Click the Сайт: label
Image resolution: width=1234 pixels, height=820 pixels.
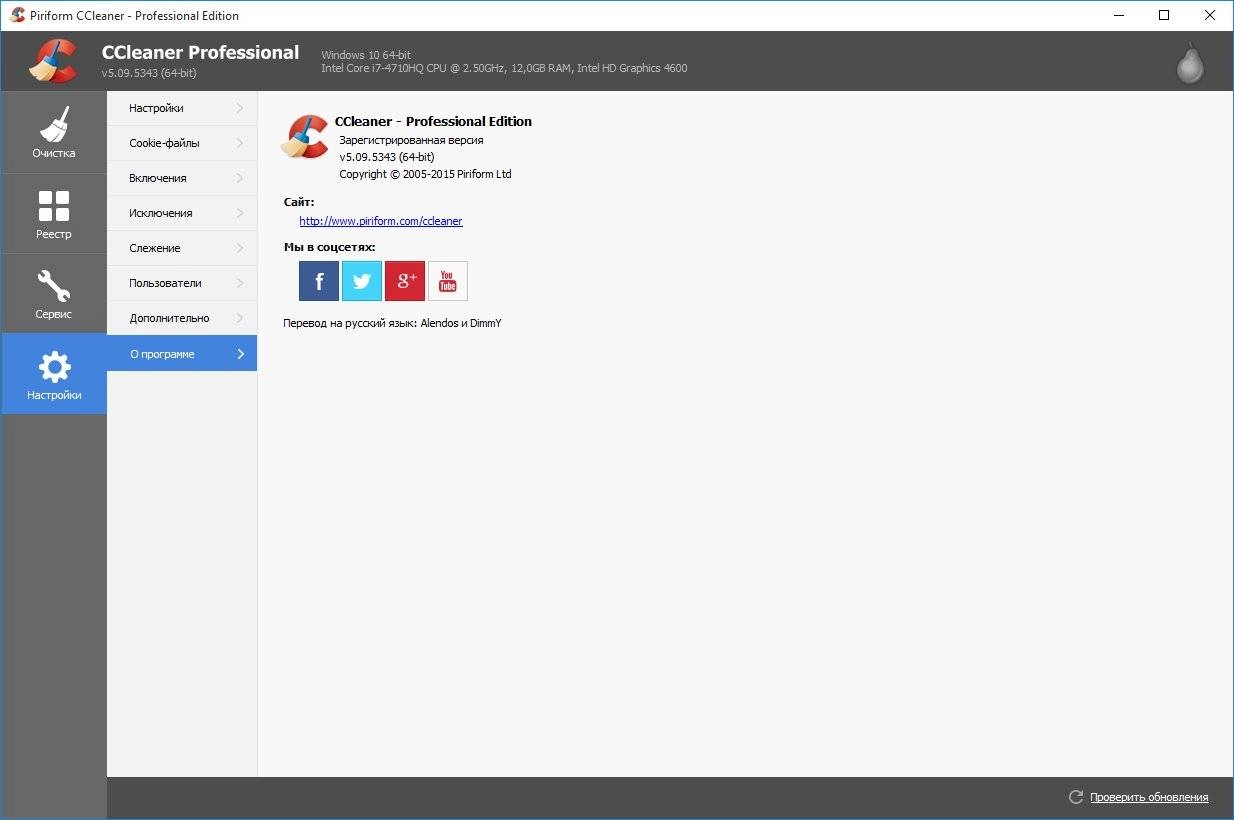click(299, 202)
